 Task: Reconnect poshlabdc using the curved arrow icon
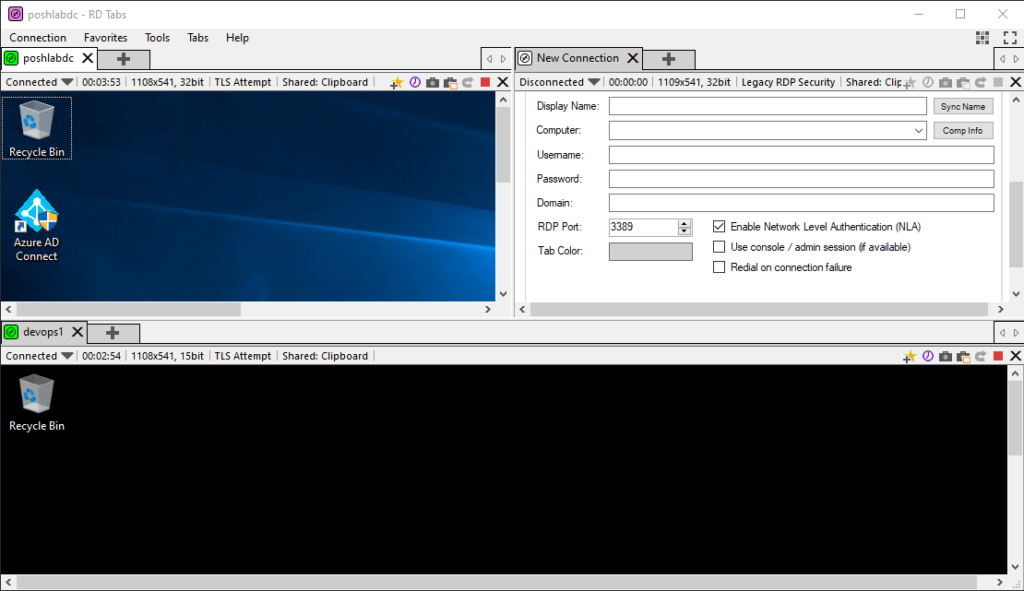click(x=466, y=82)
